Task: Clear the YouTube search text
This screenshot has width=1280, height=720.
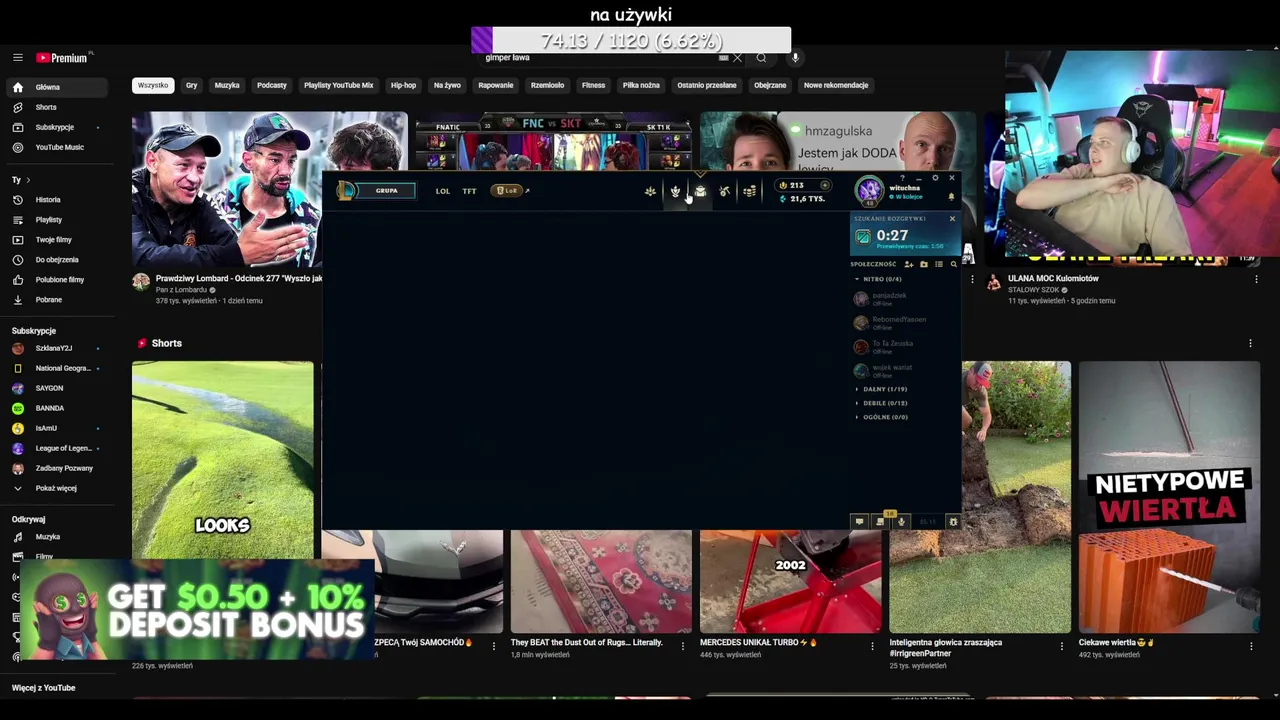Action: click(738, 58)
